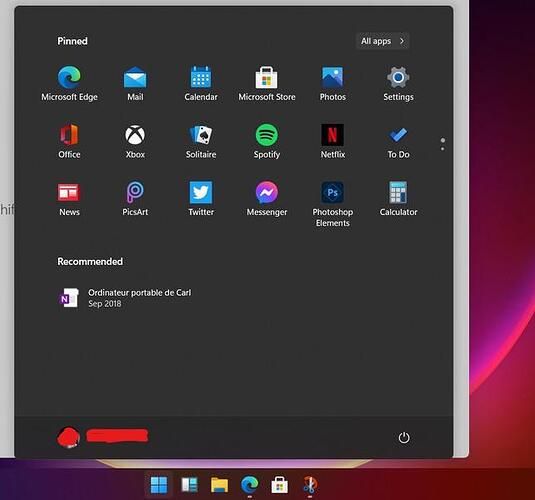Open File Explorer from the taskbar

[219, 485]
